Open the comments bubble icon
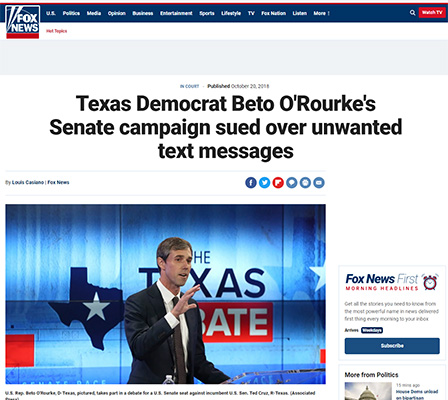The width and height of the screenshot is (448, 400). coord(292,183)
